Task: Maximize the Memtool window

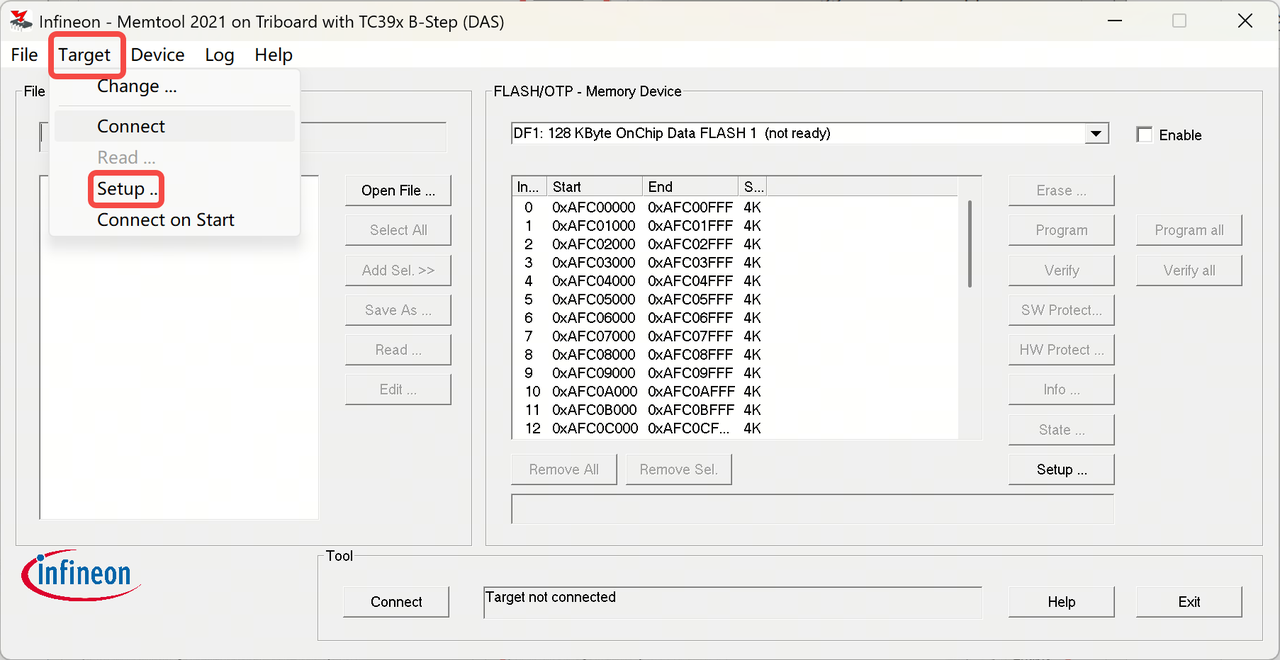Action: click(x=1180, y=21)
